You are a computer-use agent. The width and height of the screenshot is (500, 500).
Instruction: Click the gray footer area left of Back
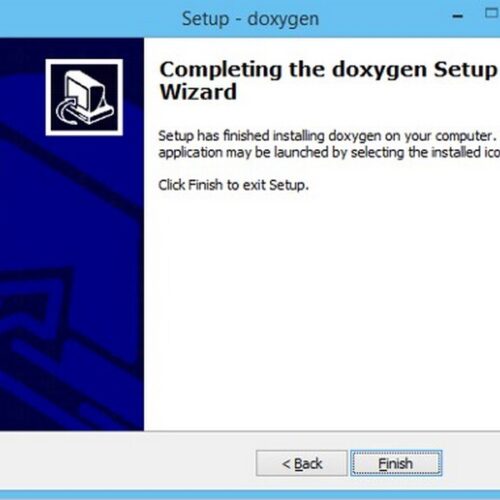[x=127, y=462]
